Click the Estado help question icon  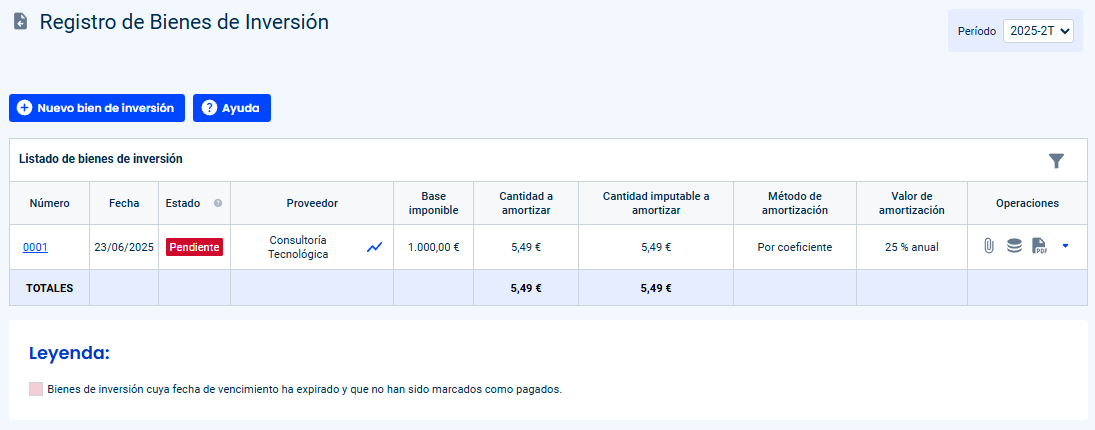pos(218,203)
